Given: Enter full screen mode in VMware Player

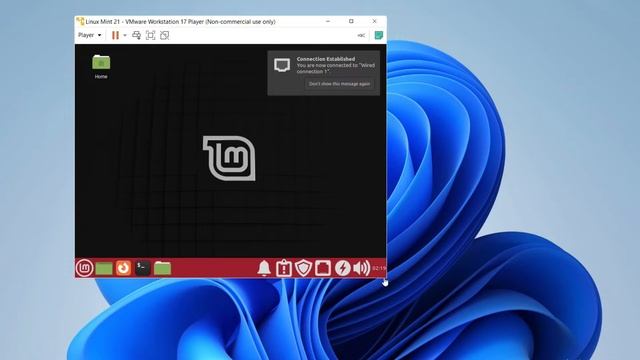Looking at the screenshot, I should [x=151, y=36].
